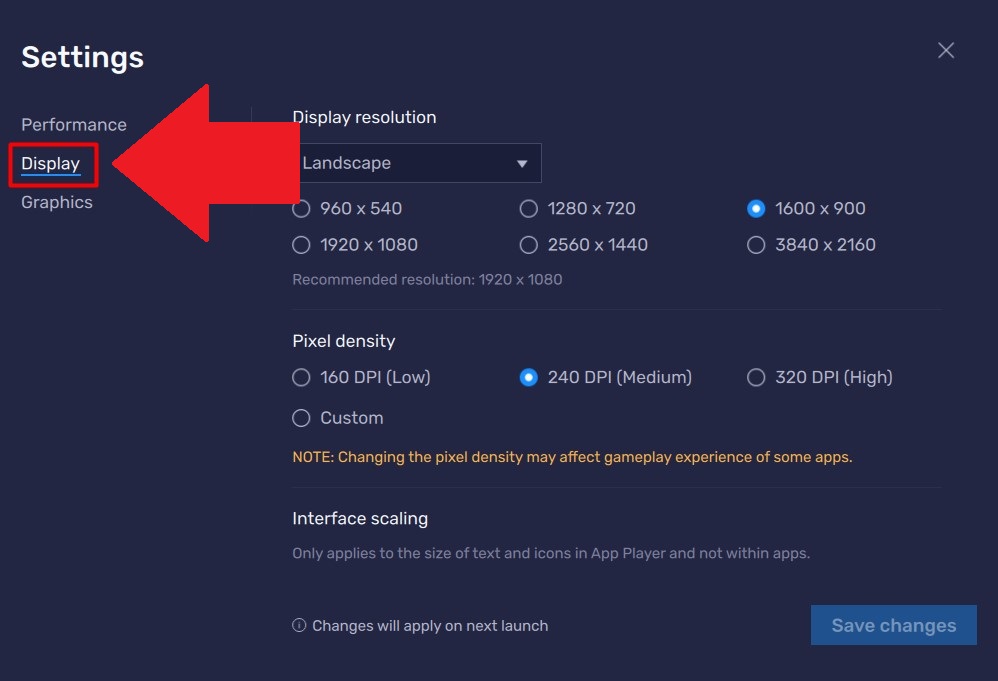Screen dimensions: 998x681
Task: Close the Settings window
Action: pyautogui.click(x=945, y=50)
